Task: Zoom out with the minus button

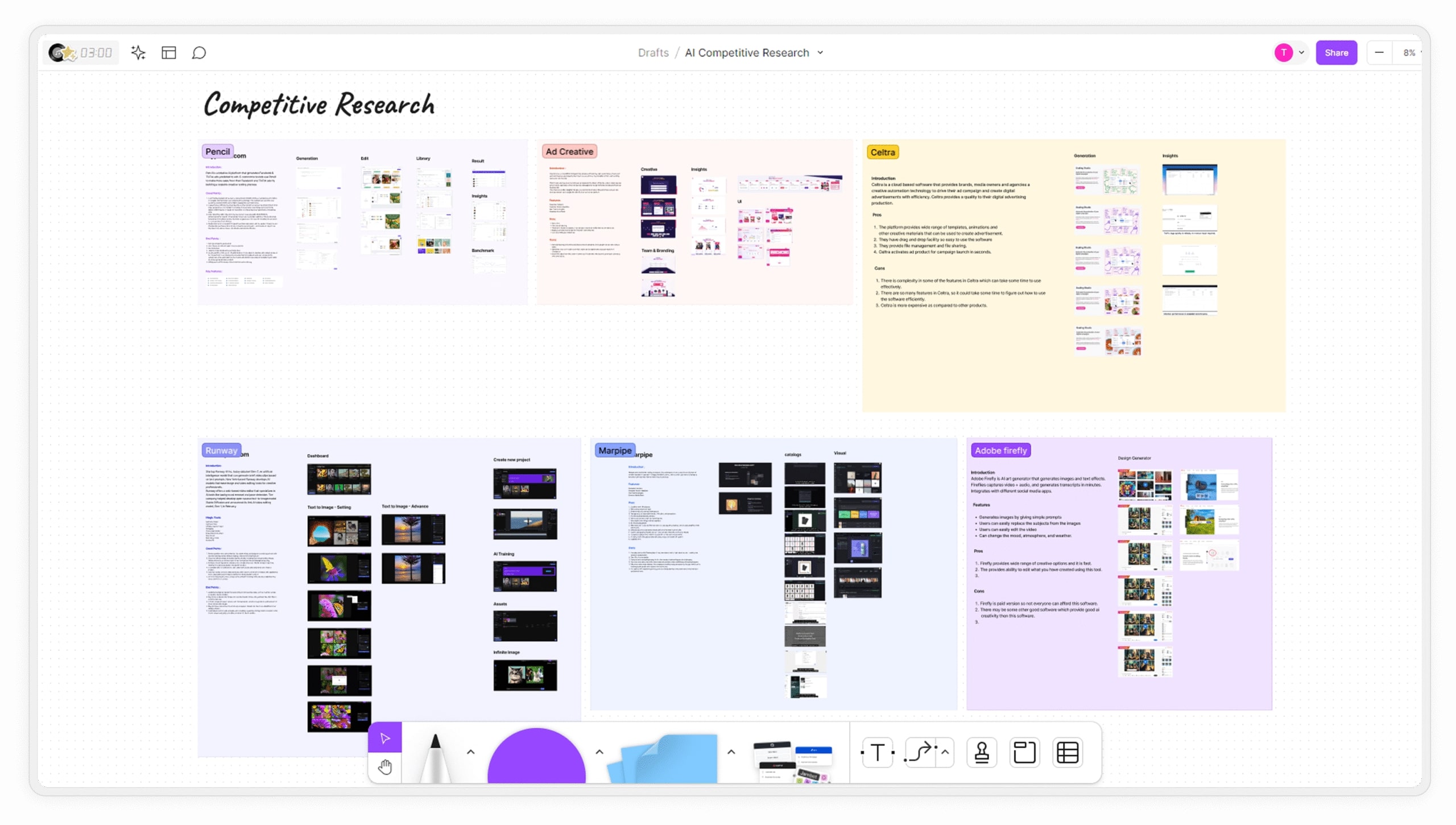Action: pyautogui.click(x=1379, y=52)
